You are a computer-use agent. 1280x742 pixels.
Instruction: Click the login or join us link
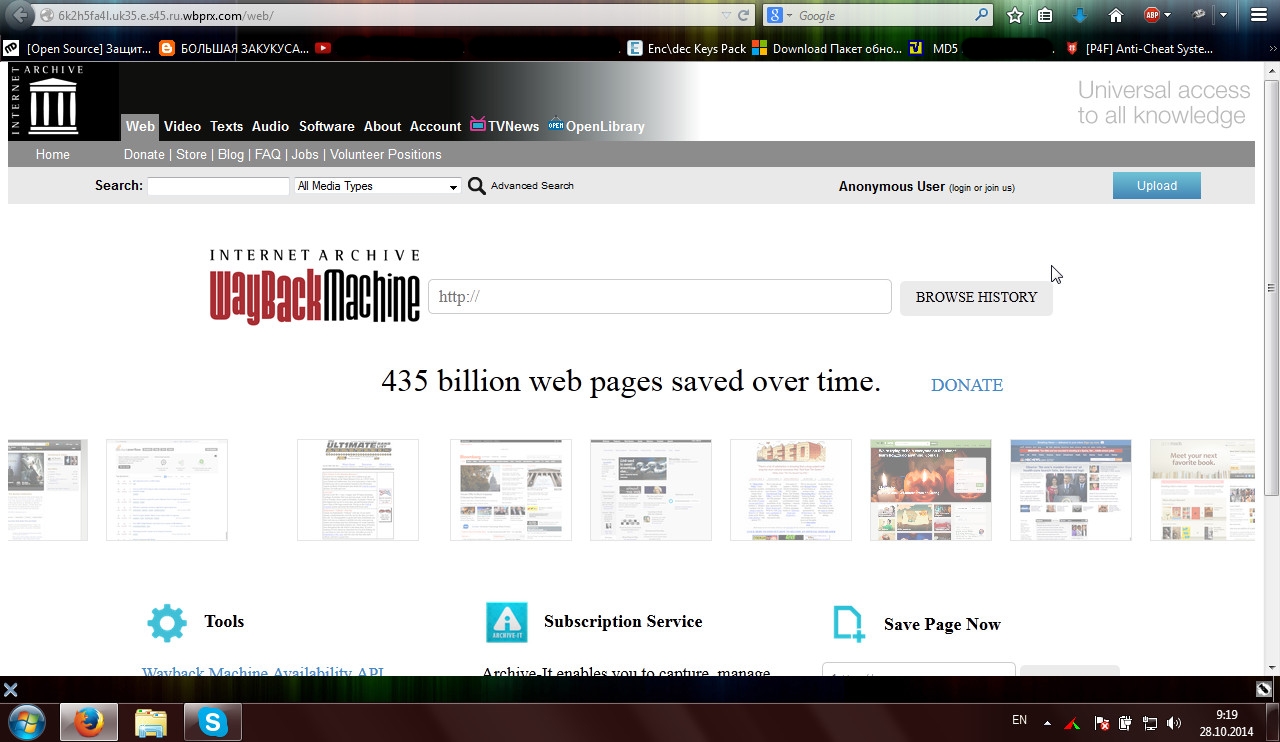click(x=982, y=188)
